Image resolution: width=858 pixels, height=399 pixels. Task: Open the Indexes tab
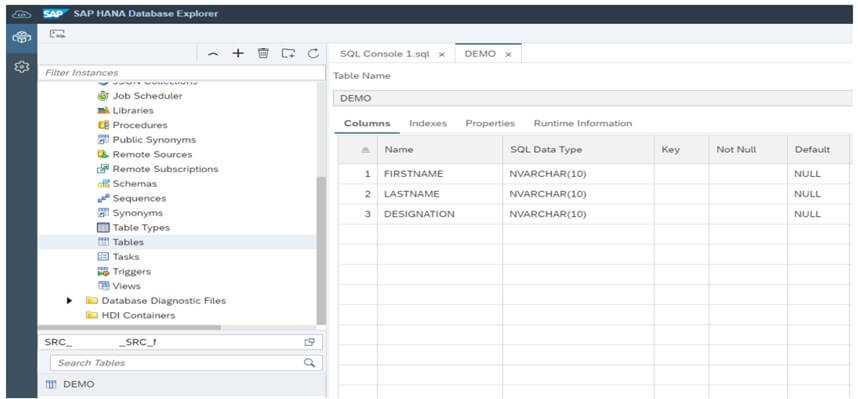(428, 124)
